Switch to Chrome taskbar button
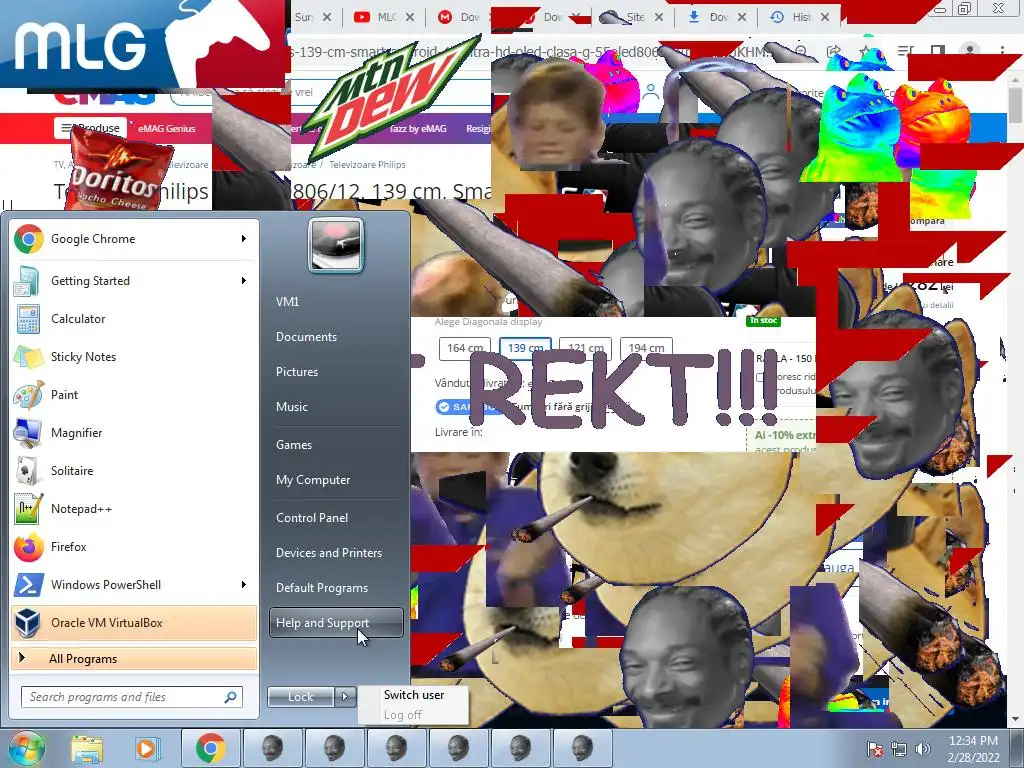This screenshot has height=768, width=1024. [210, 748]
